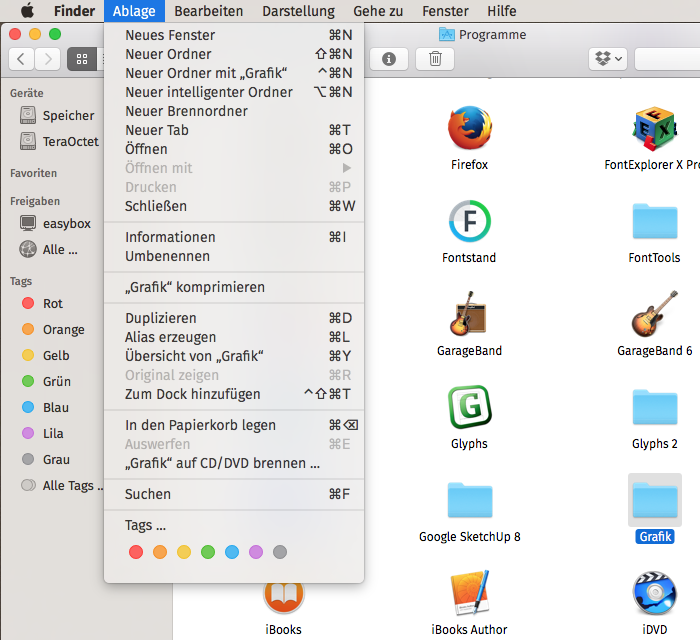Click the iDVD application icon

(x=655, y=593)
